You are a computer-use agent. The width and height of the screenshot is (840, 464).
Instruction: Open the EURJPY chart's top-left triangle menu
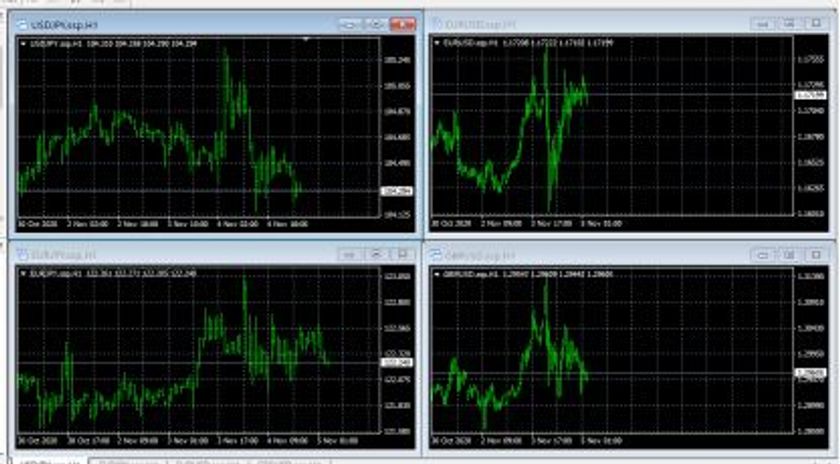(x=23, y=274)
